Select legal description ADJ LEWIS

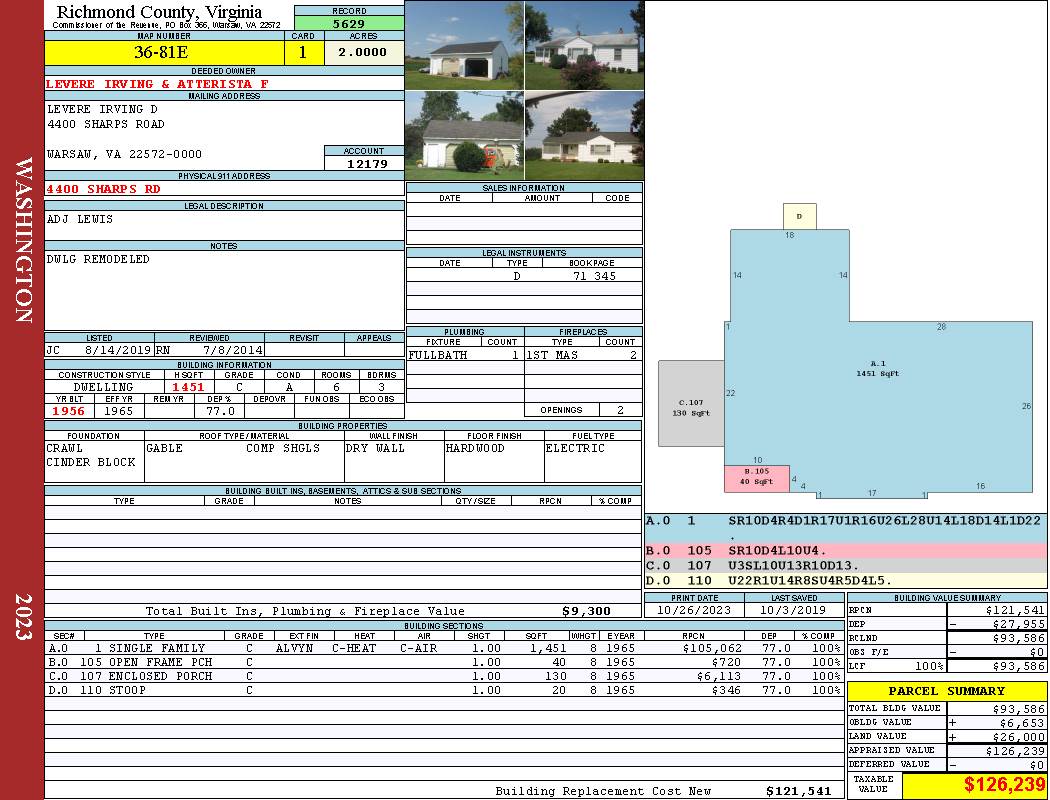click(80, 219)
